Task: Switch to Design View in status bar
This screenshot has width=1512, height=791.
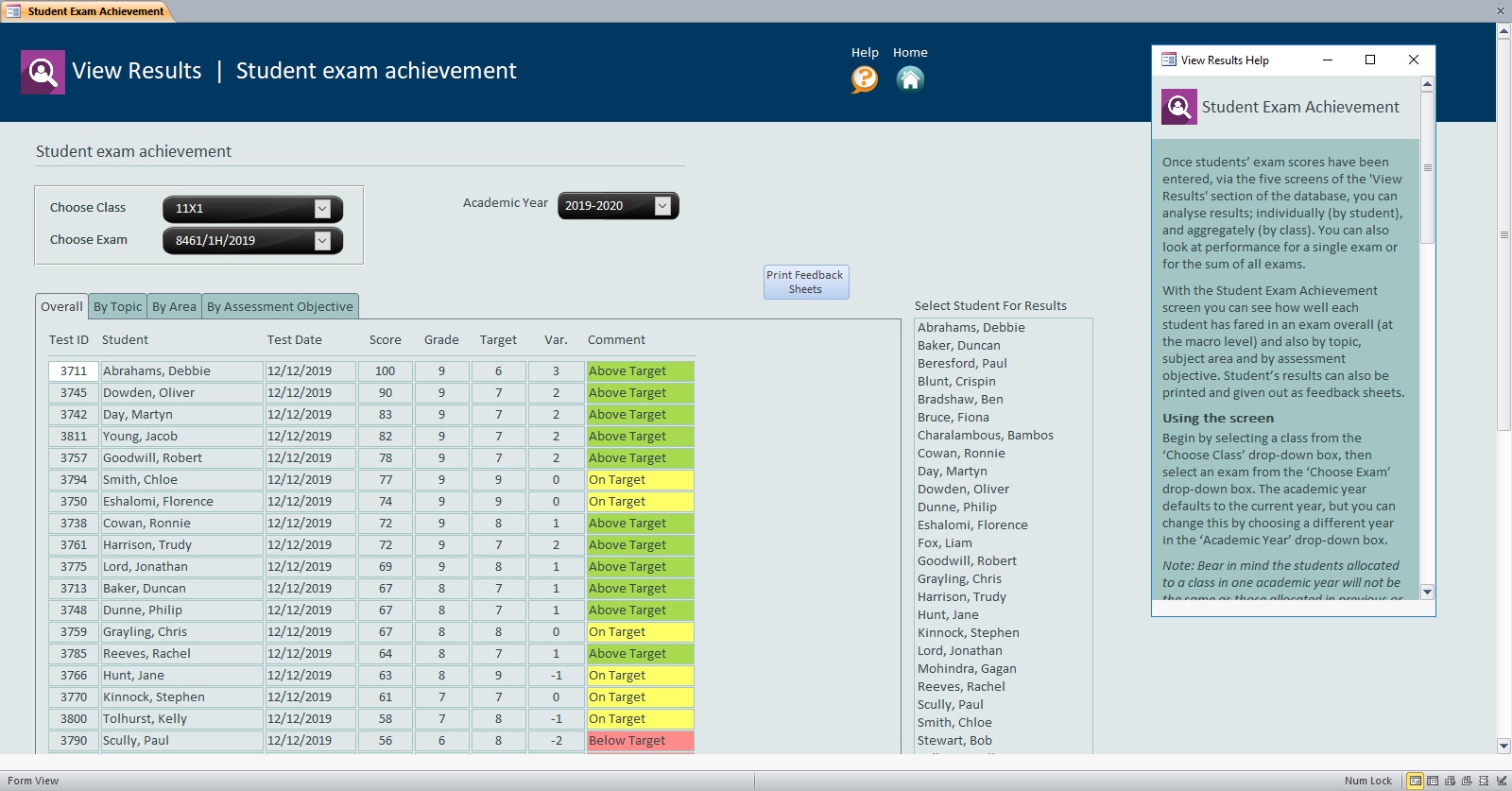Action: point(1502,781)
